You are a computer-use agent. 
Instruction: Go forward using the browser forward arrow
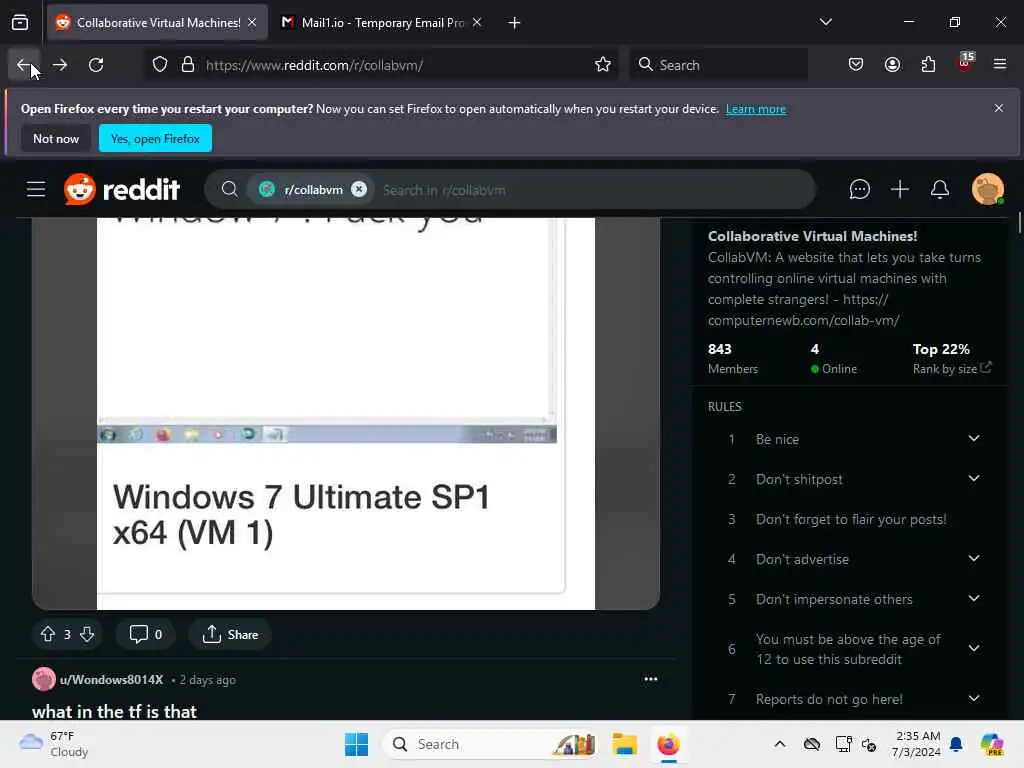coord(60,65)
